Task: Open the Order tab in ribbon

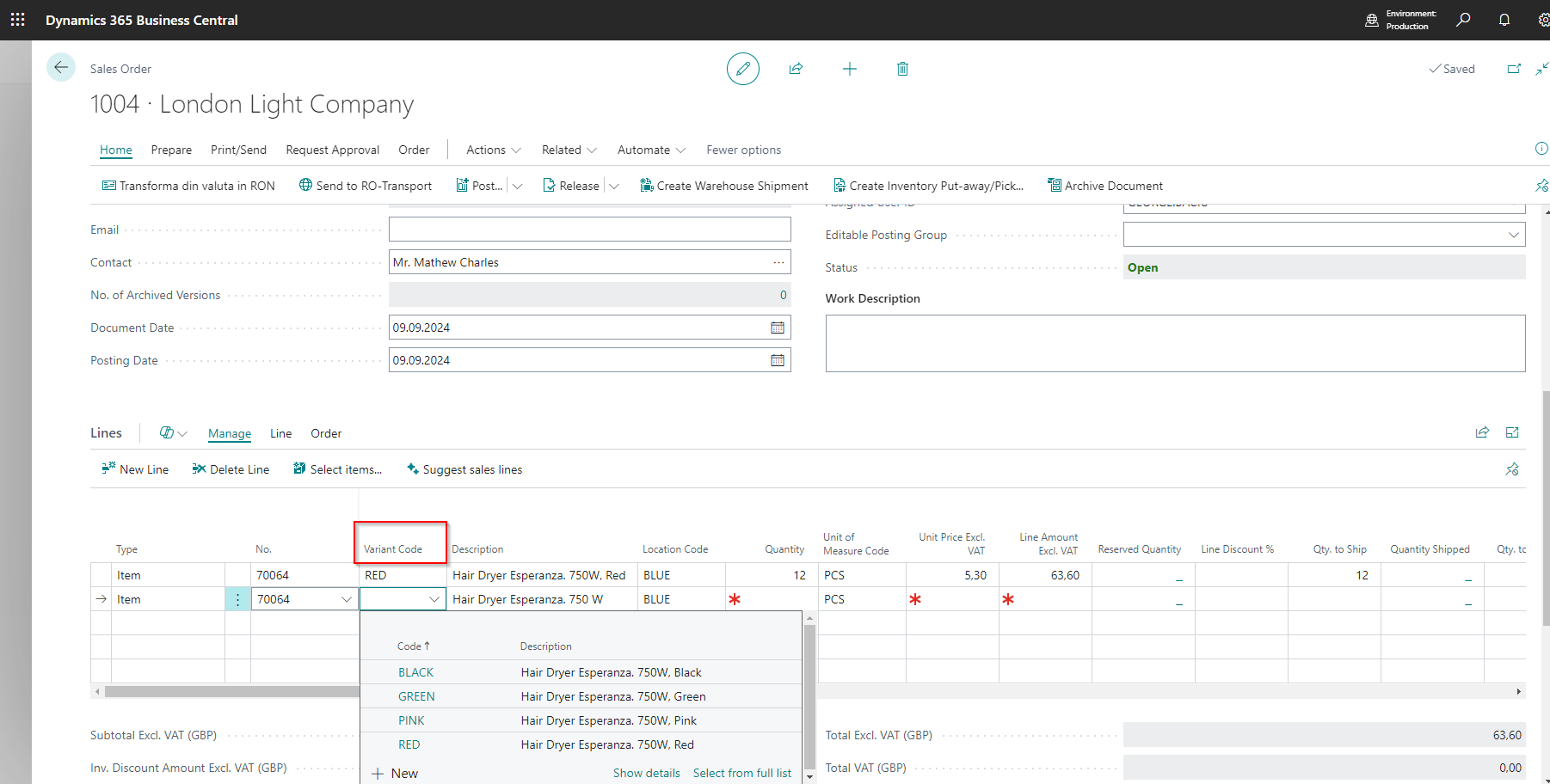Action: [414, 150]
